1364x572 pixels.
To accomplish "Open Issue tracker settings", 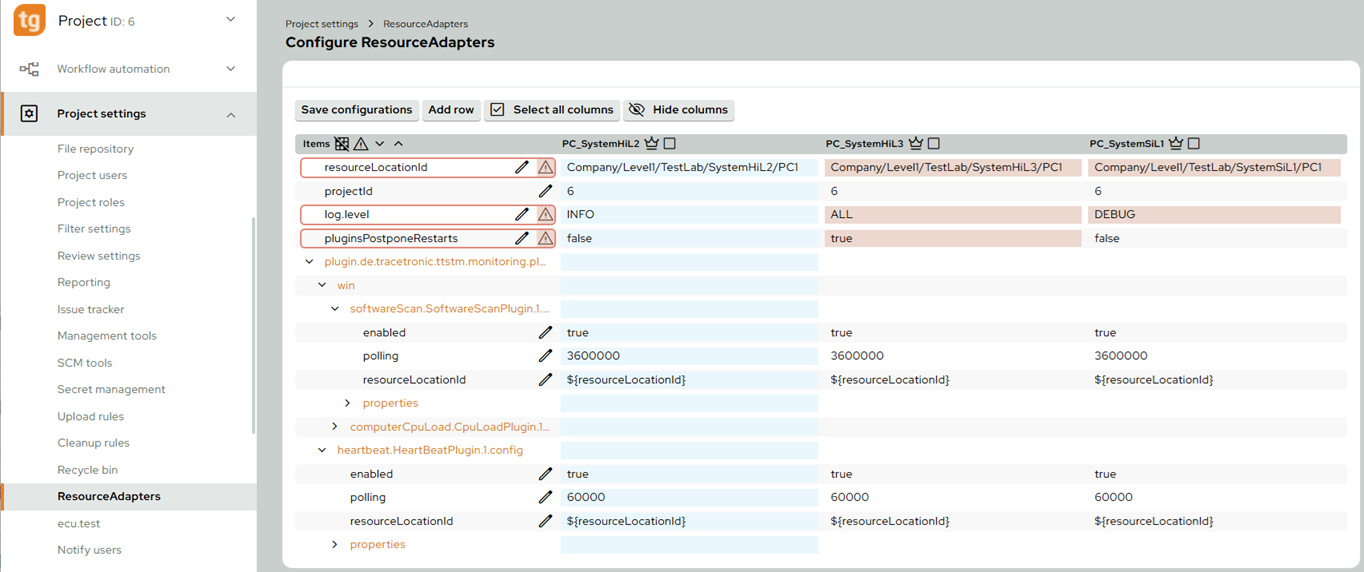I will click(x=91, y=309).
